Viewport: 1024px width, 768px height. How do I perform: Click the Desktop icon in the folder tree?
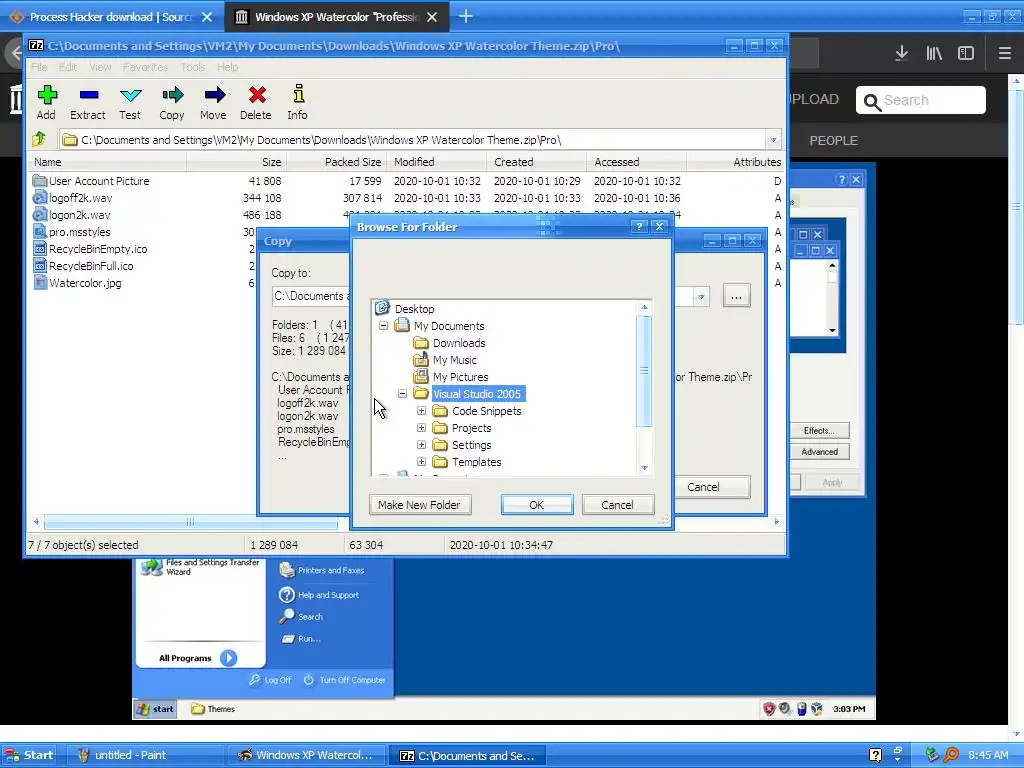(x=383, y=308)
